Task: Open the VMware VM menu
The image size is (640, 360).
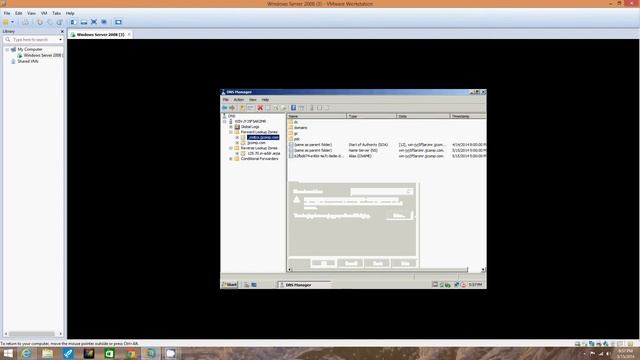Action: click(x=44, y=13)
